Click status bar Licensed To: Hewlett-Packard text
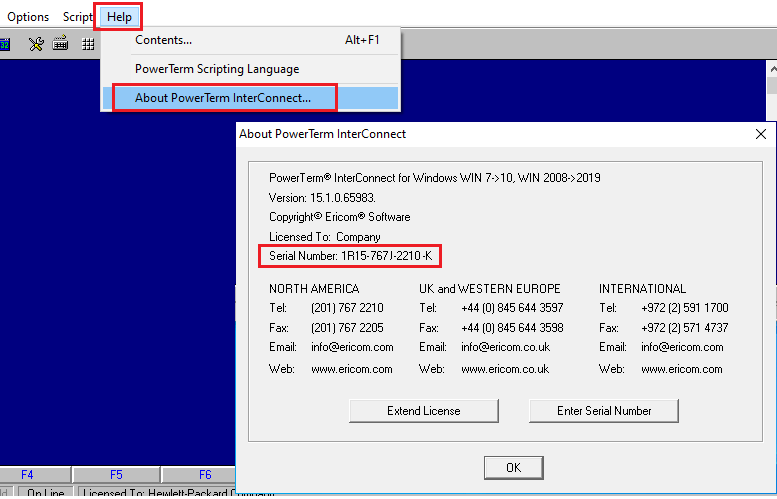The image size is (777, 499). tap(178, 493)
